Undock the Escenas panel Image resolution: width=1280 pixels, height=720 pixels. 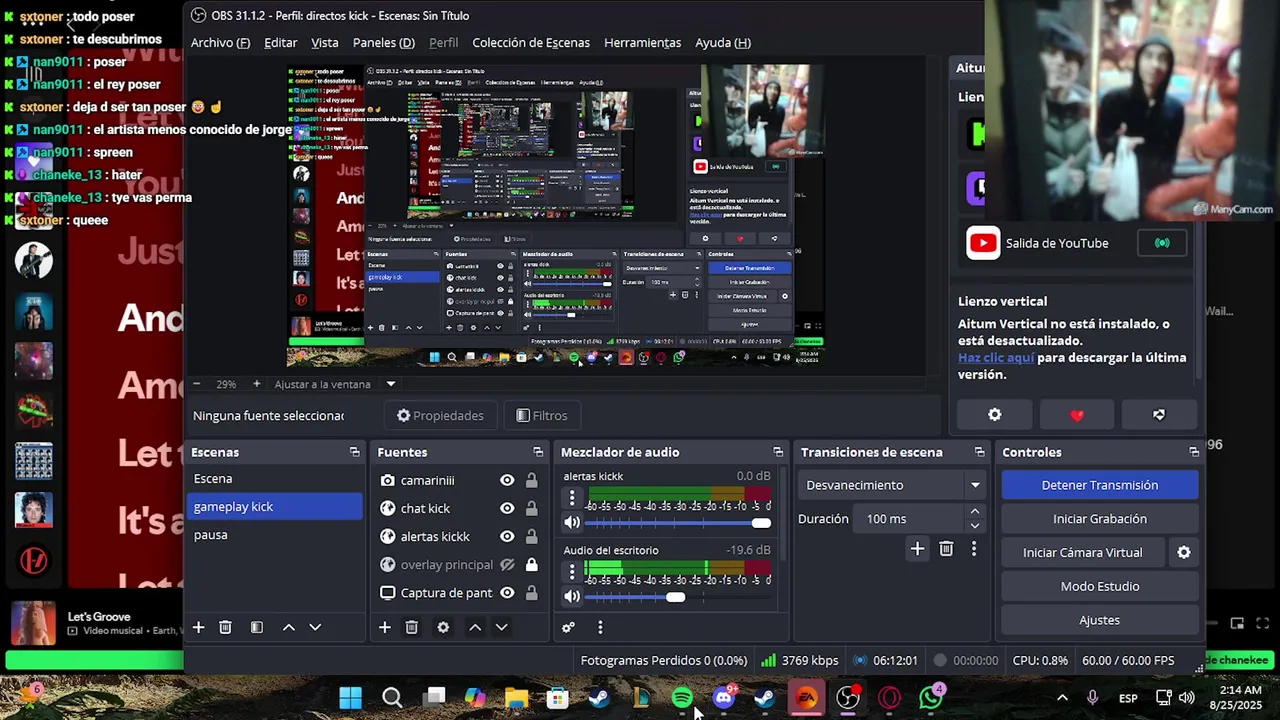pos(354,452)
